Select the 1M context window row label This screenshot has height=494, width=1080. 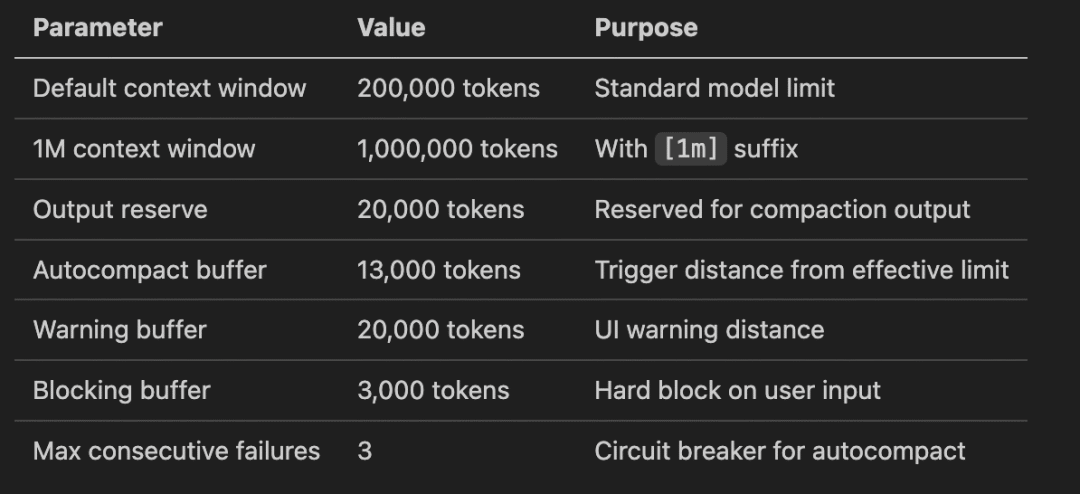point(144,149)
